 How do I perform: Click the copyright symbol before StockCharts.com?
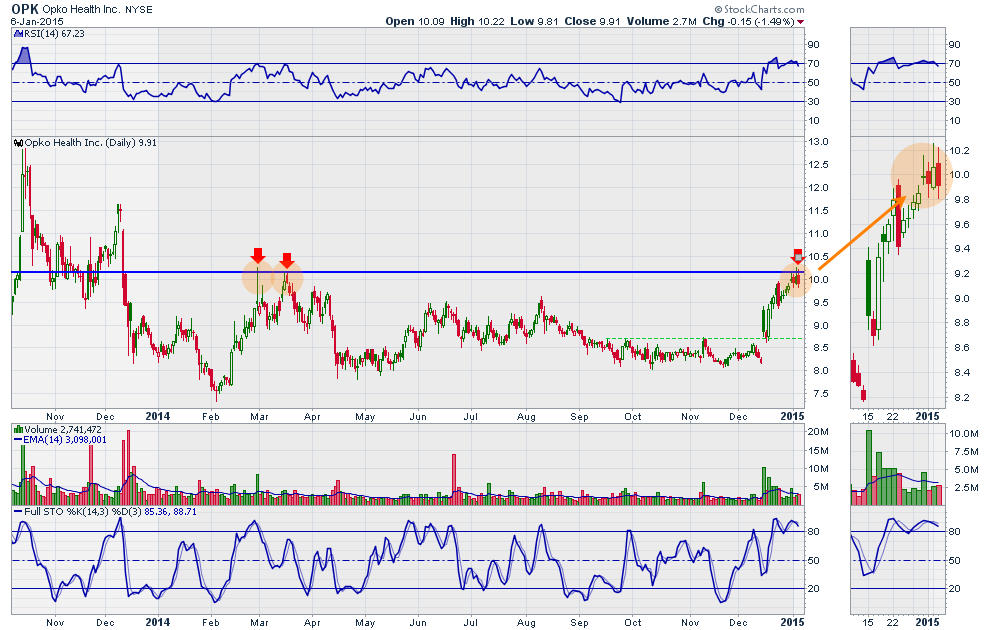pos(719,9)
